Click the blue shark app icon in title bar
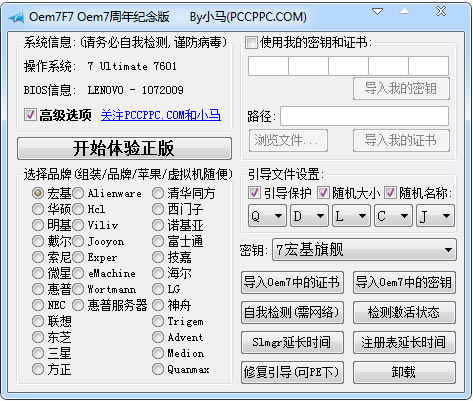This screenshot has width=473, height=401. (x=16, y=17)
